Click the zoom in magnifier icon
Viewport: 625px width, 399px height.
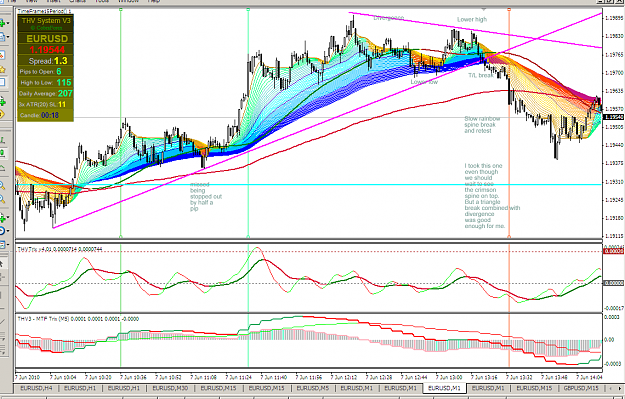pos(2,185)
